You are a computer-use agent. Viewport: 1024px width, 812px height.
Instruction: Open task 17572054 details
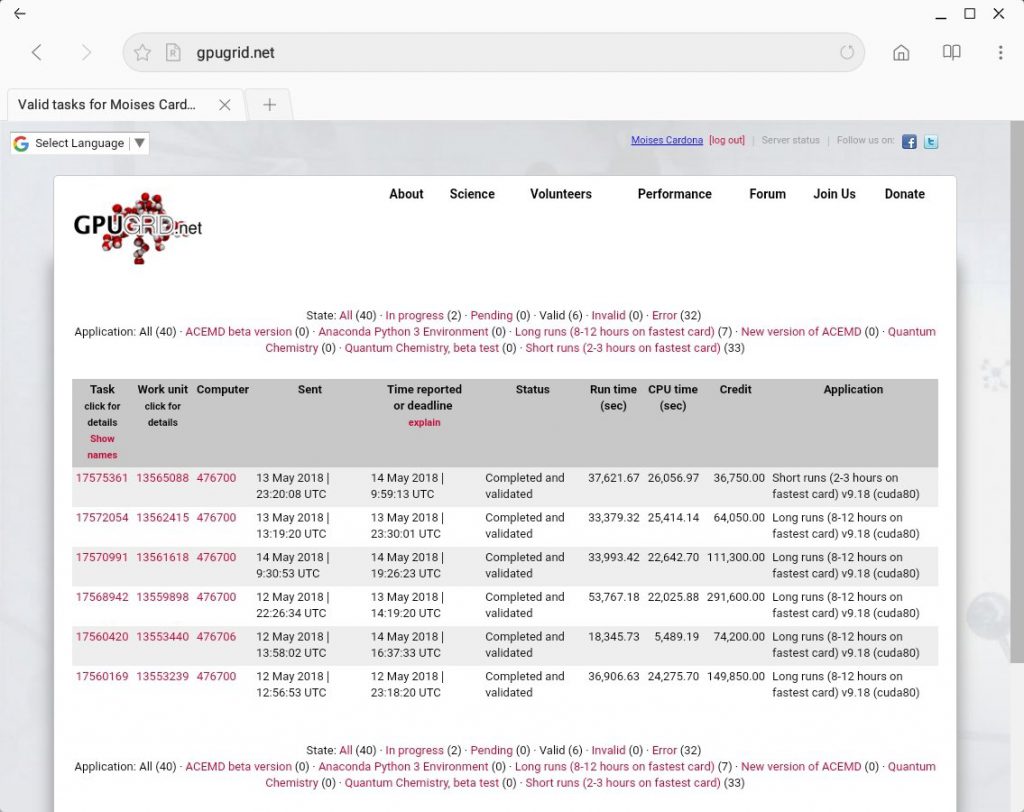pyautogui.click(x=102, y=517)
